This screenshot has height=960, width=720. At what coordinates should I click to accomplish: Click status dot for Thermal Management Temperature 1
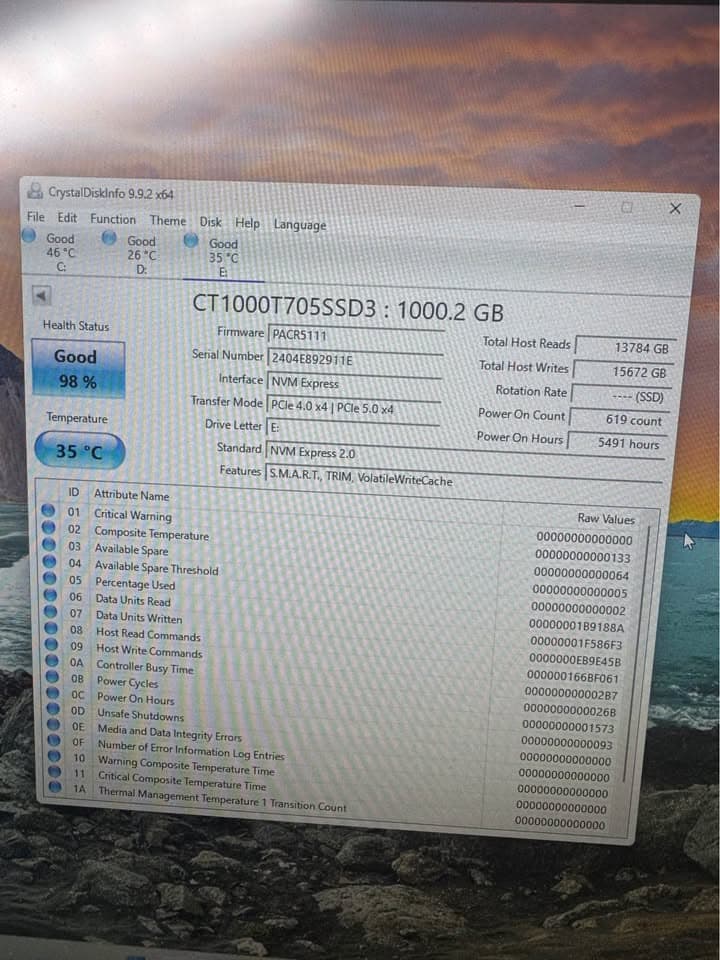56,787
